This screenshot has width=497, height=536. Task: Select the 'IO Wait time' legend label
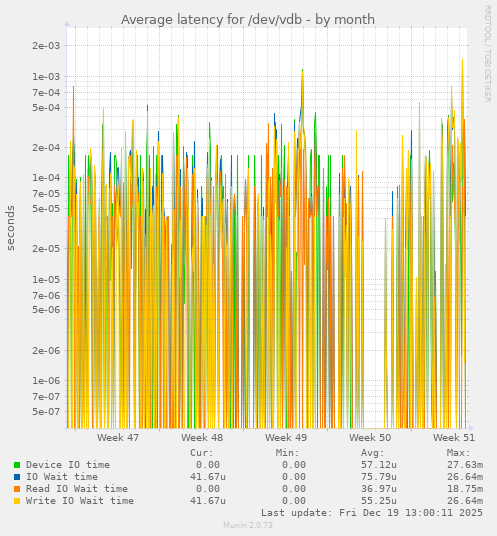[x=62, y=477]
